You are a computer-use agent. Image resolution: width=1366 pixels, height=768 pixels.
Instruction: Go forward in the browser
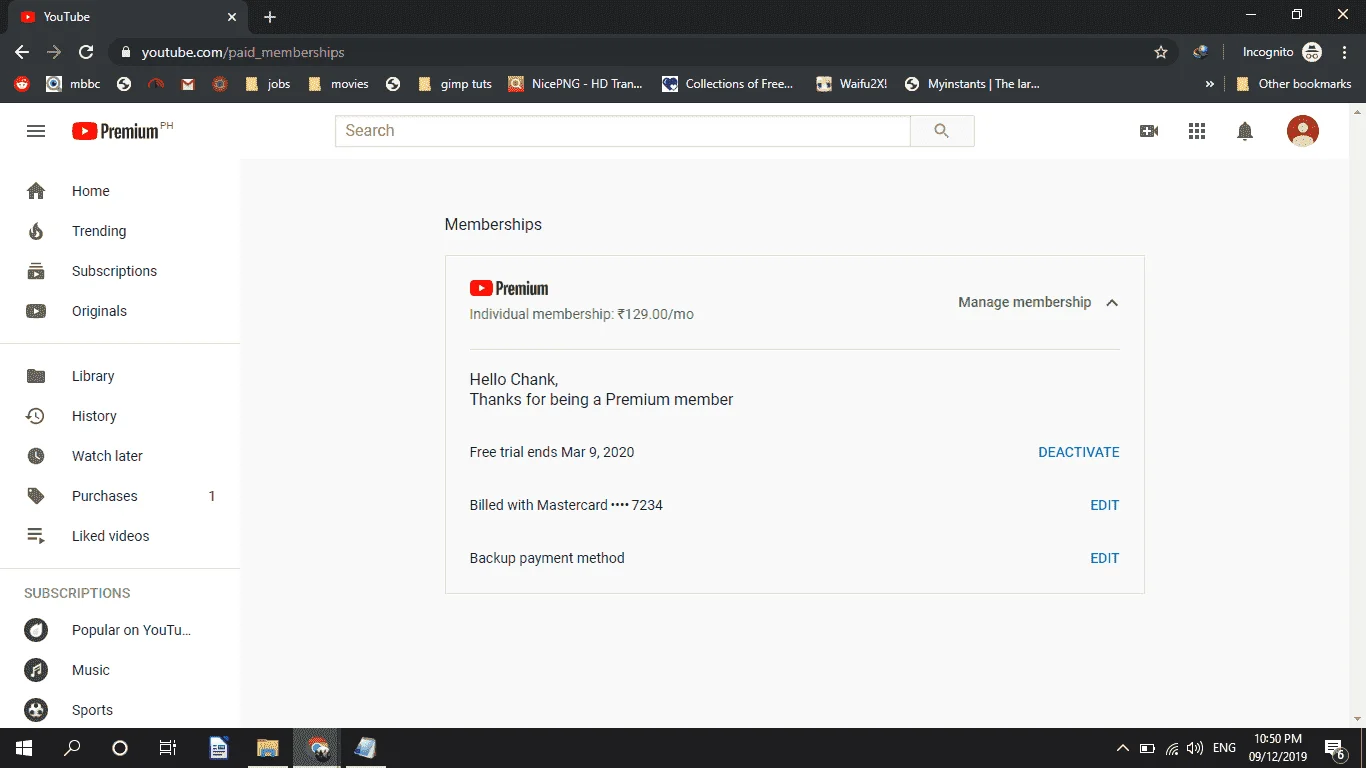tap(54, 52)
